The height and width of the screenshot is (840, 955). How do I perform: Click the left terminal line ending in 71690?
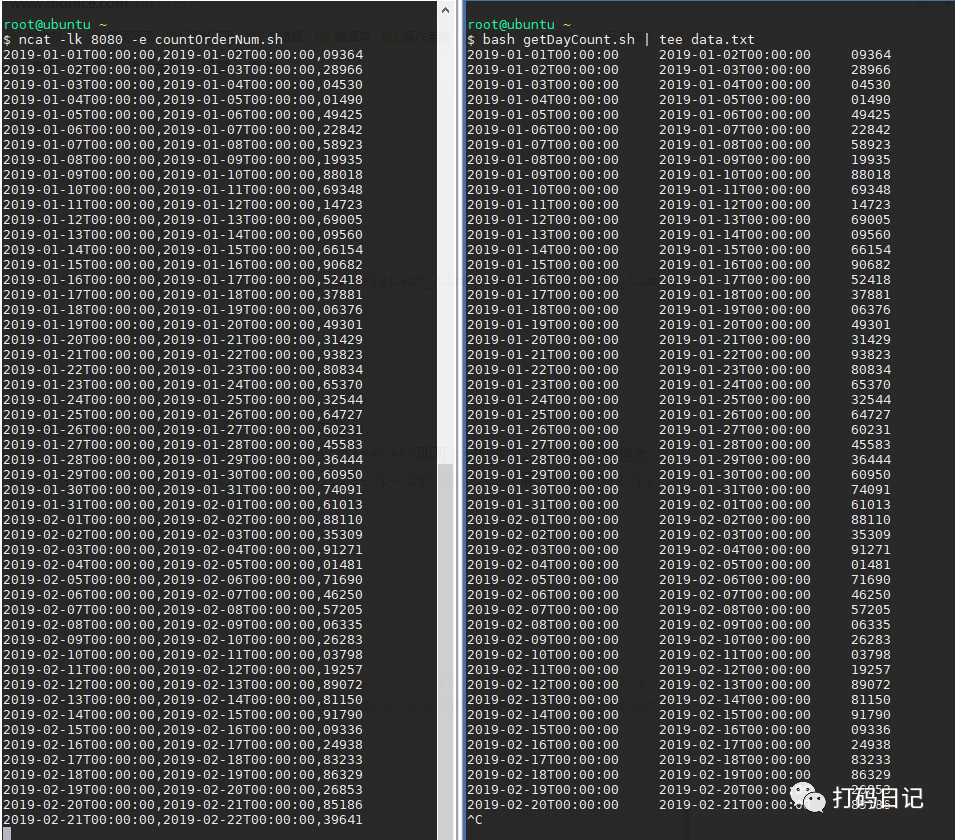183,580
